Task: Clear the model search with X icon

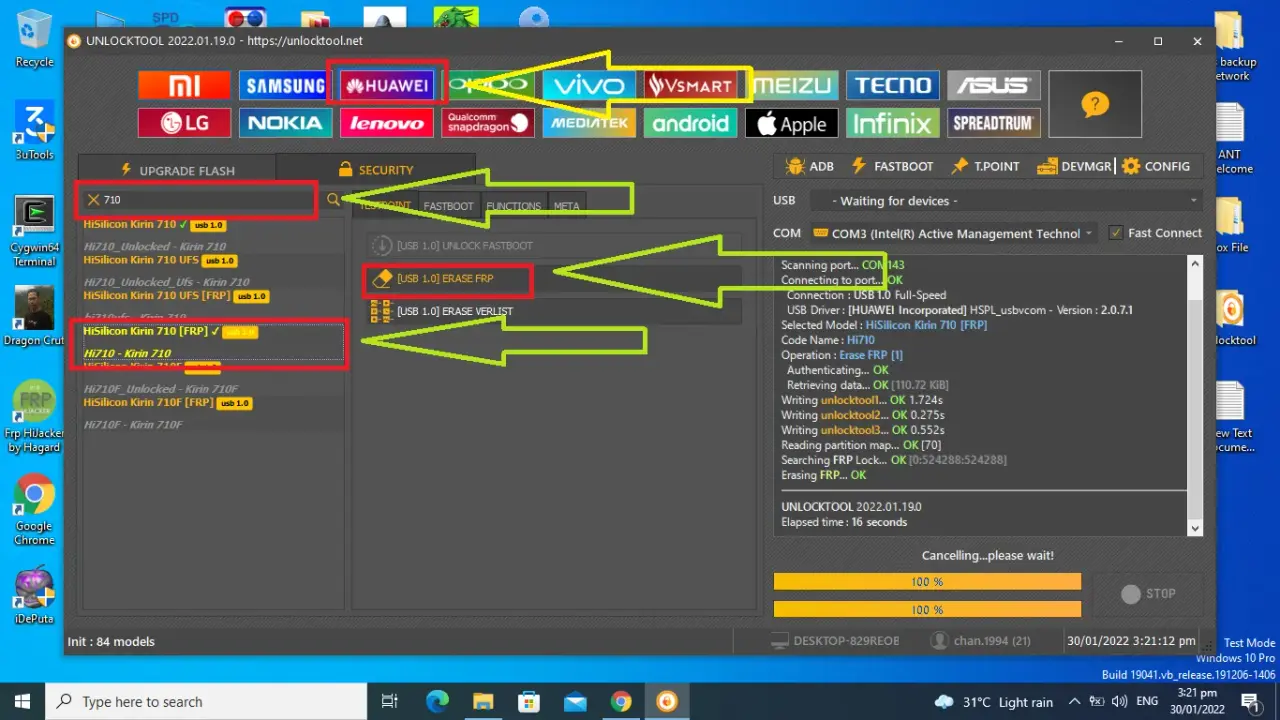Action: [93, 200]
